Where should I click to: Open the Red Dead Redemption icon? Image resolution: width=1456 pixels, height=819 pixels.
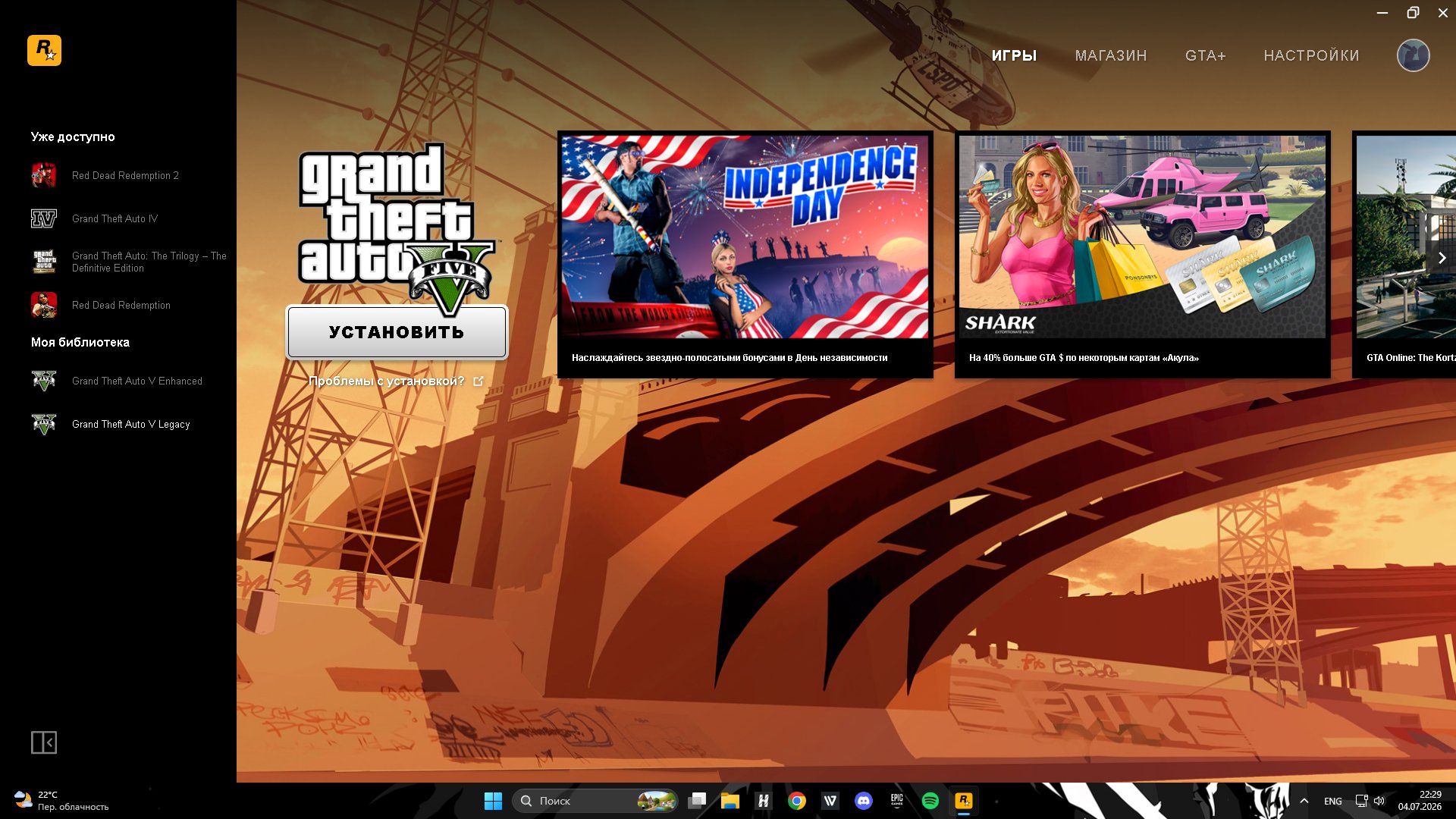44,305
